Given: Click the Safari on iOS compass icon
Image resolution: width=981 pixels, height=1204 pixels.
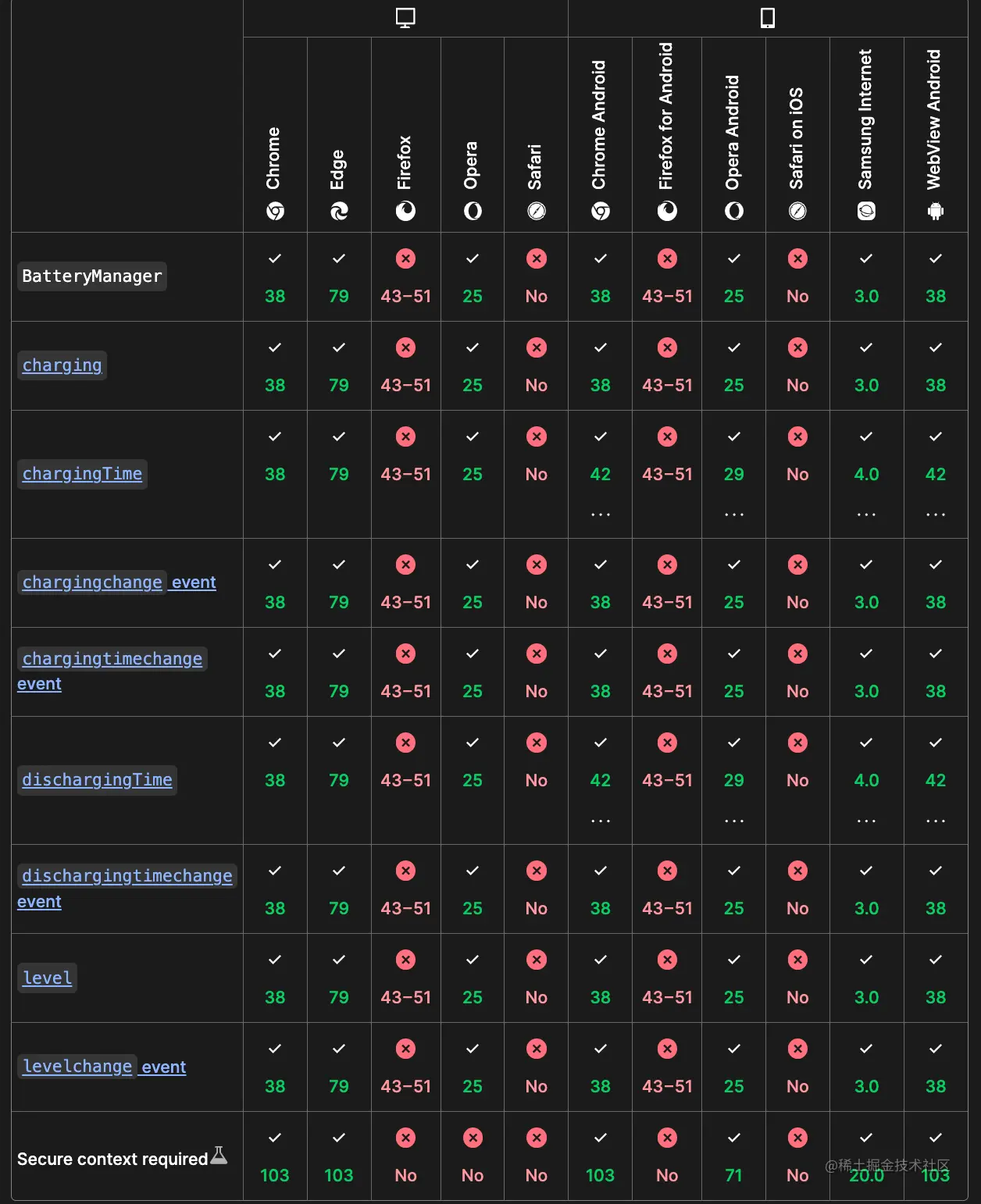Looking at the screenshot, I should [x=797, y=211].
